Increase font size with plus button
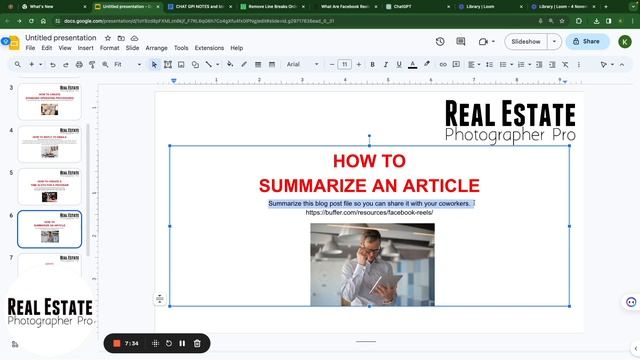 point(359,64)
